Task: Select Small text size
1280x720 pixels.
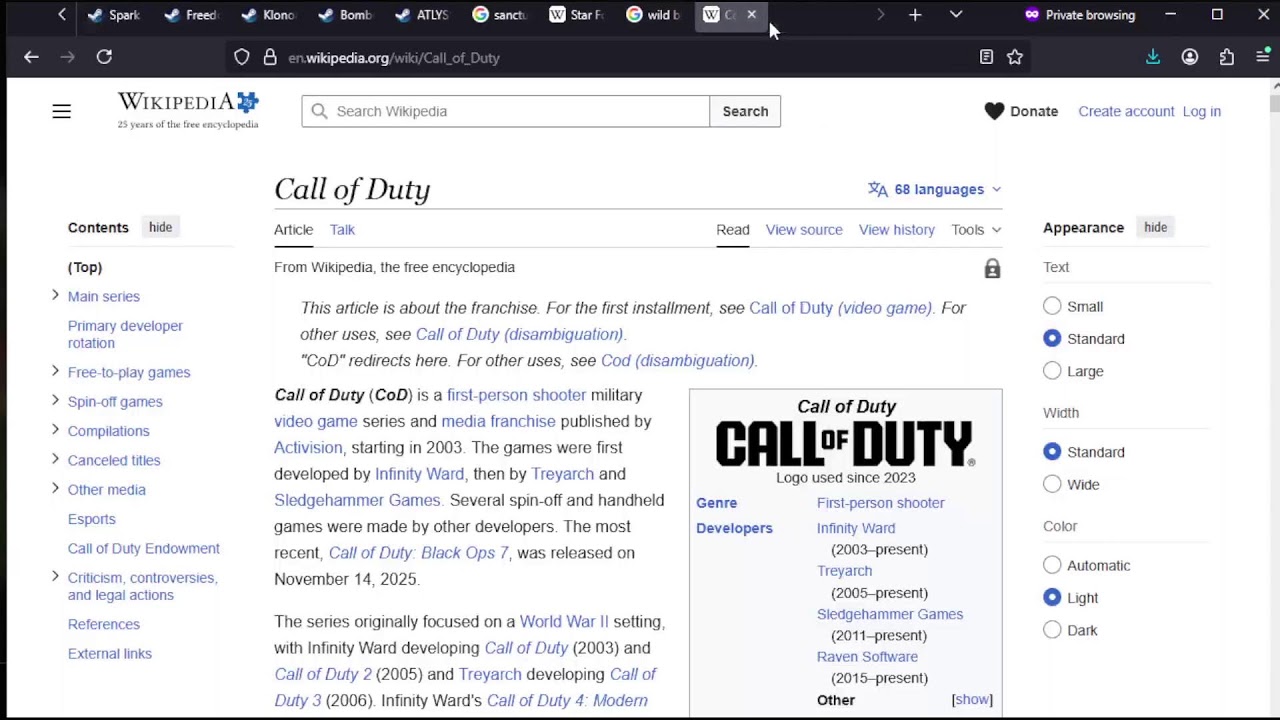Action: point(1052,306)
